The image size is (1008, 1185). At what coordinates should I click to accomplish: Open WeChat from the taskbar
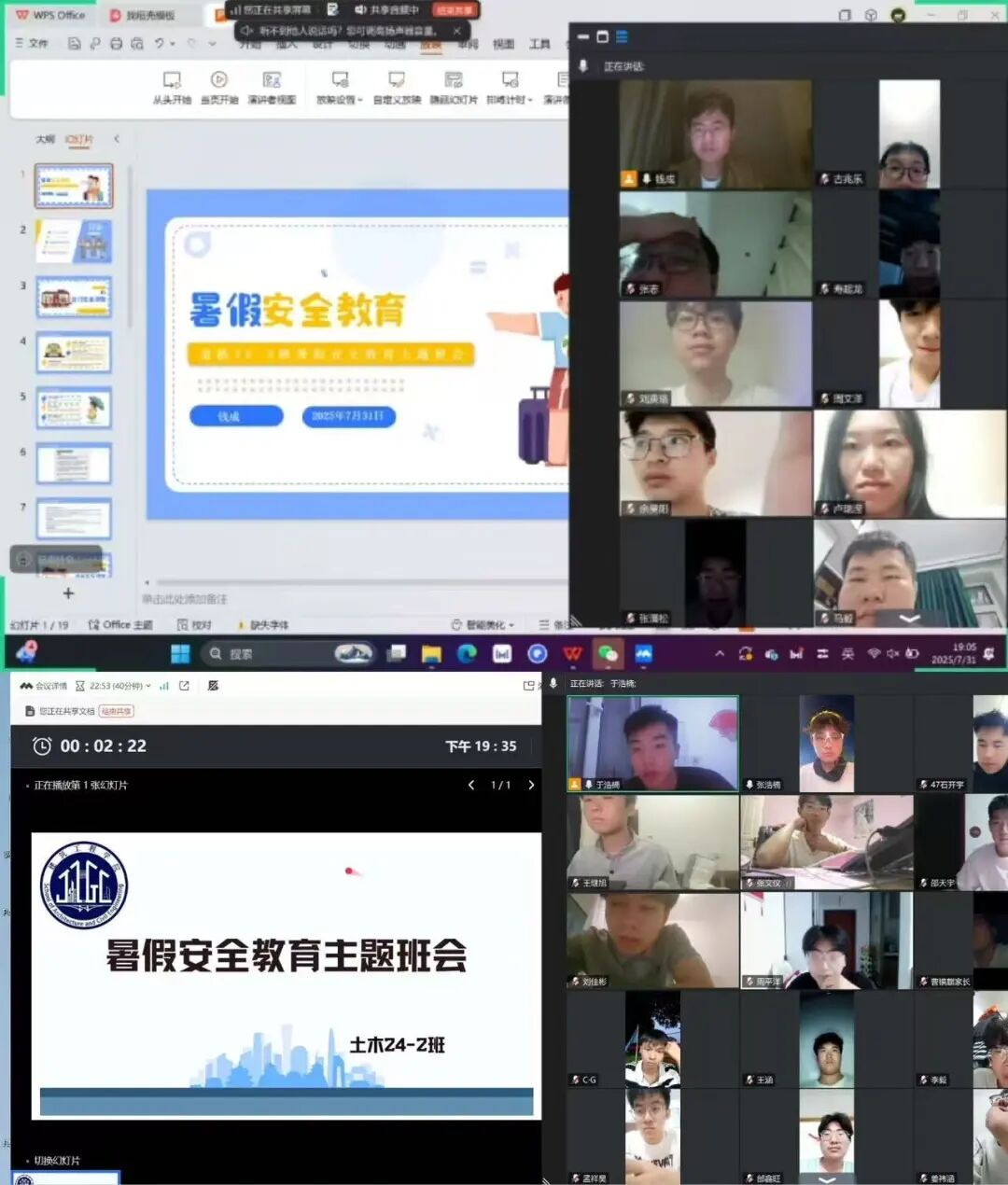608,653
